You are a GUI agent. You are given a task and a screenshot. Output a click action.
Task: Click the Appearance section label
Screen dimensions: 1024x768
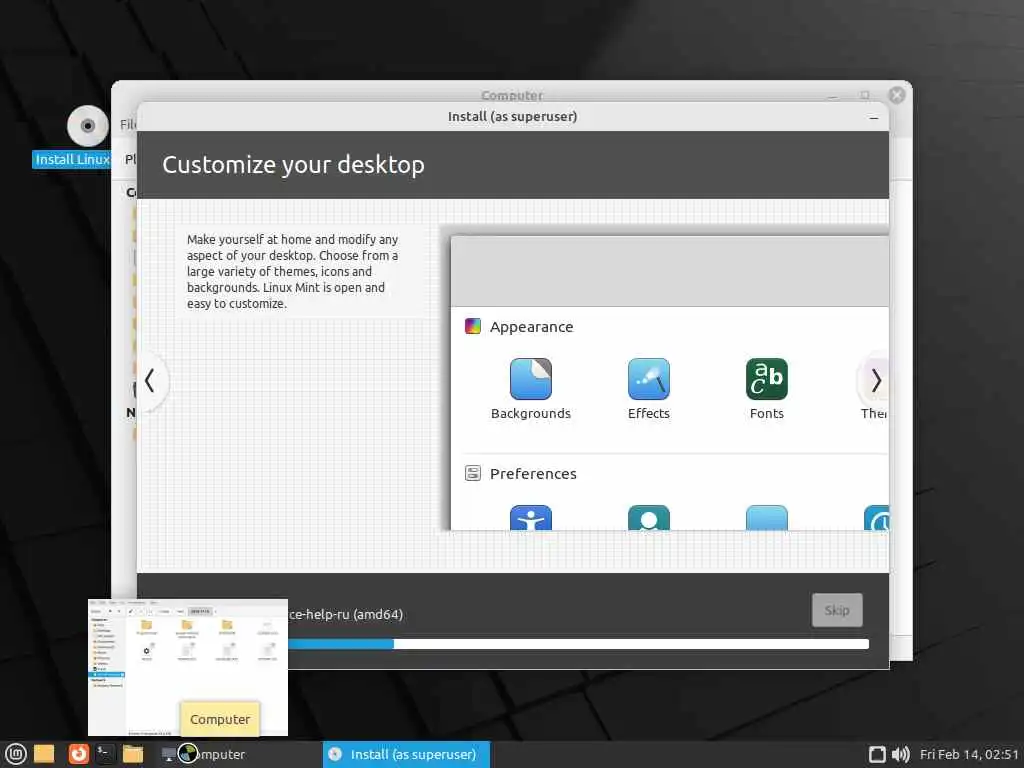[531, 327]
